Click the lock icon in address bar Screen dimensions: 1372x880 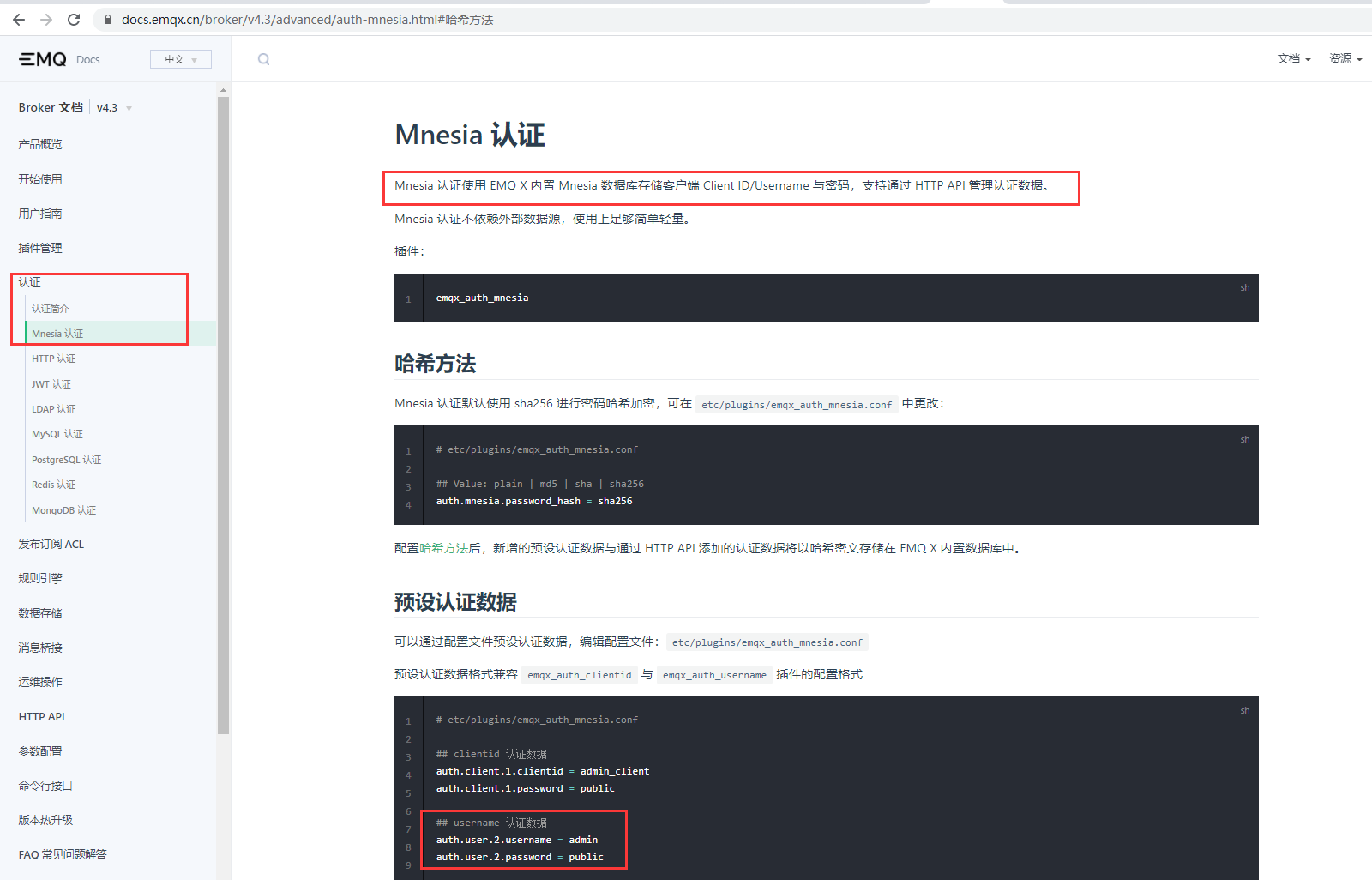pyautogui.click(x=108, y=20)
